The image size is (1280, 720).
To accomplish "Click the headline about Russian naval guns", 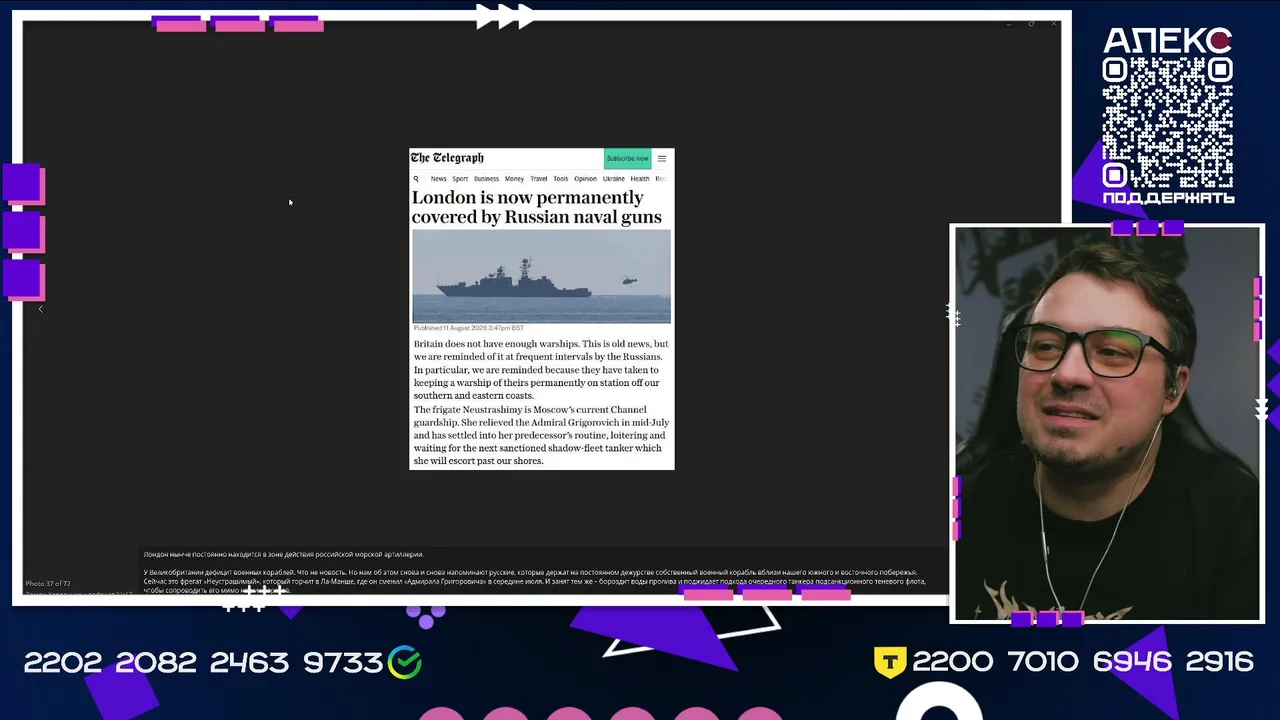I will tap(537, 207).
